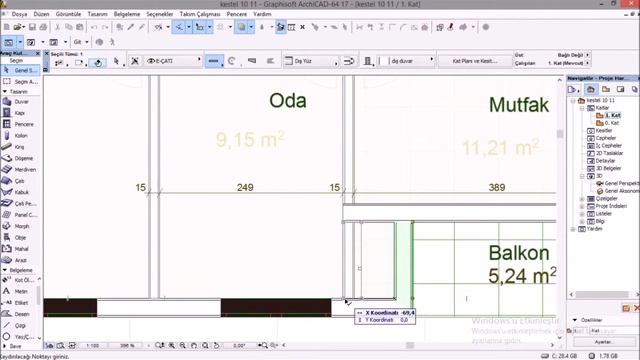The image size is (640, 360).
Task: Collapse the Tasarım toolbox section
Action: pos(5,92)
